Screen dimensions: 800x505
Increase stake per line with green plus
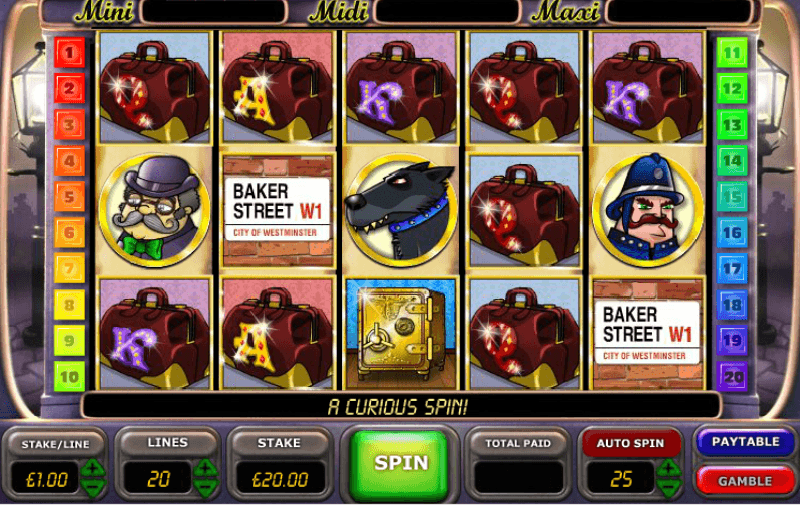coord(93,468)
